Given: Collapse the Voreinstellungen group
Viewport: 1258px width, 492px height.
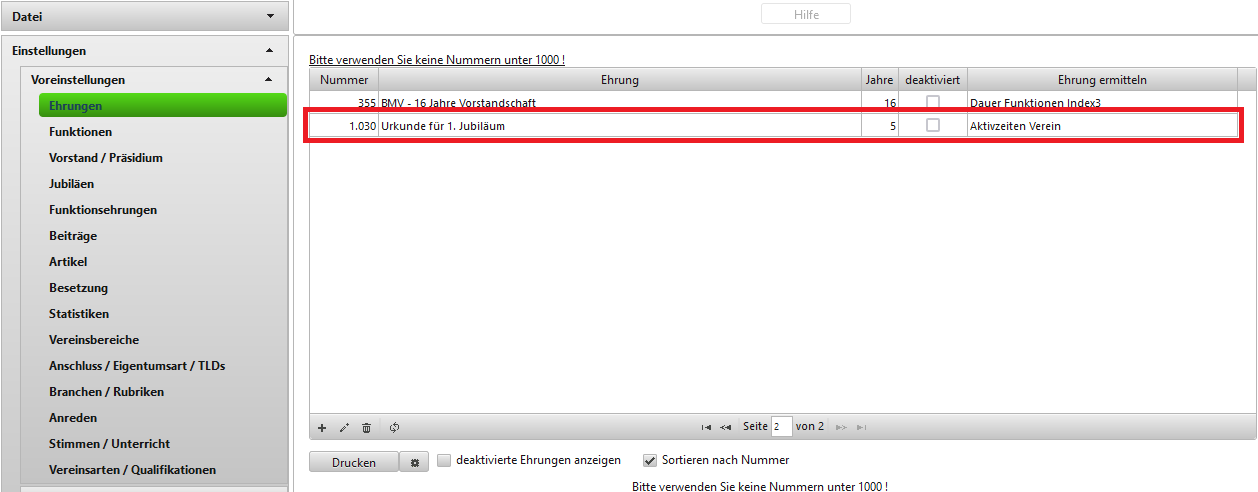Looking at the screenshot, I should (x=268, y=79).
